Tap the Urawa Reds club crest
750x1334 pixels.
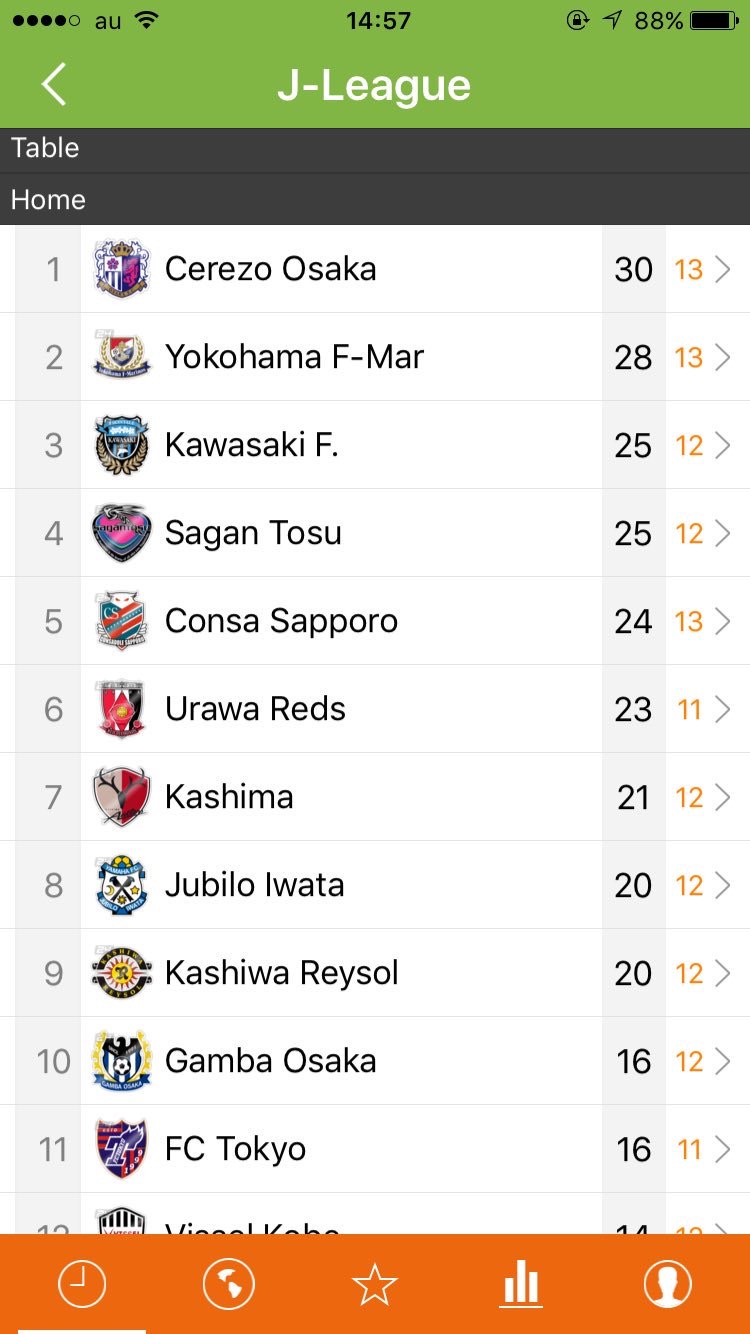pos(121,709)
